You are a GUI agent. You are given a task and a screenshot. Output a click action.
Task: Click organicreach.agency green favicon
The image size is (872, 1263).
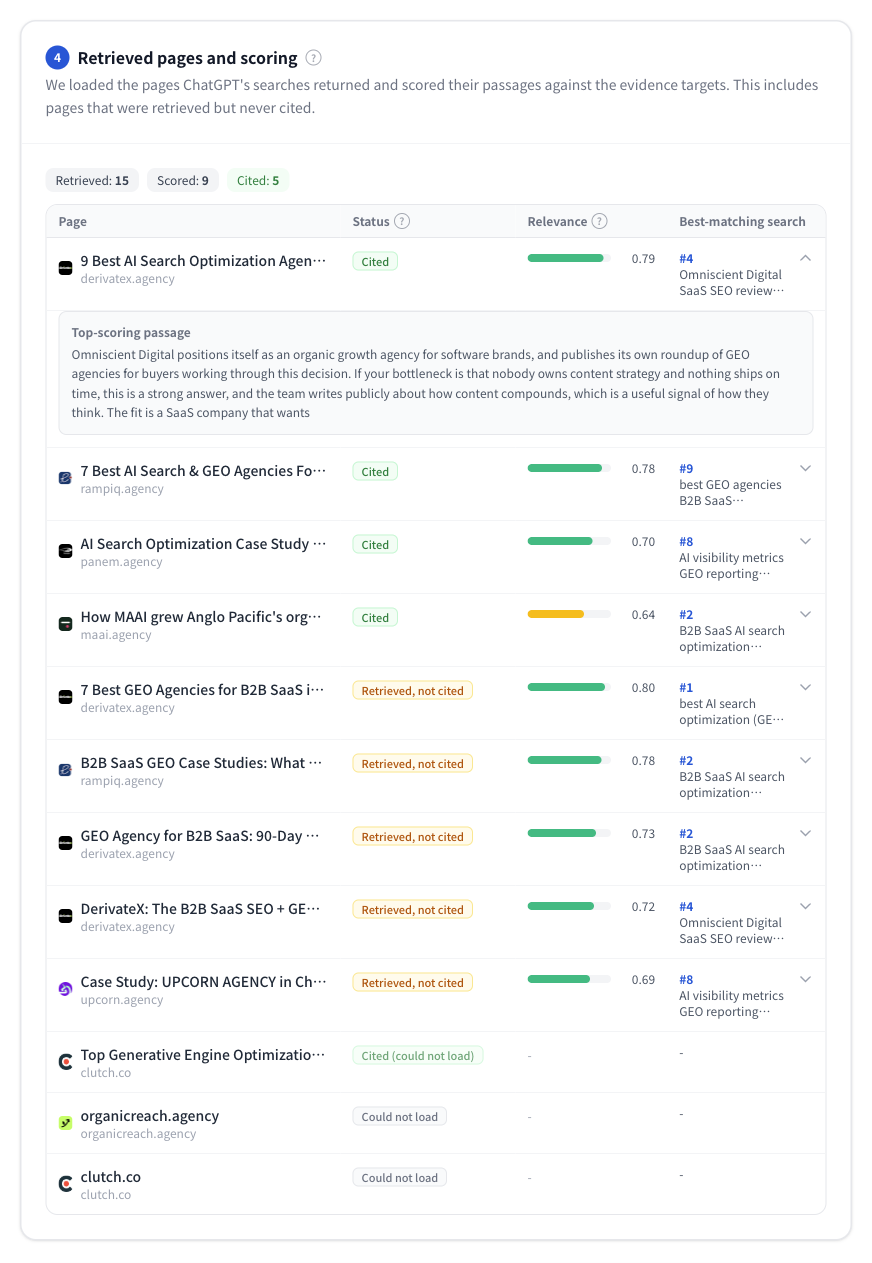[x=65, y=1123]
